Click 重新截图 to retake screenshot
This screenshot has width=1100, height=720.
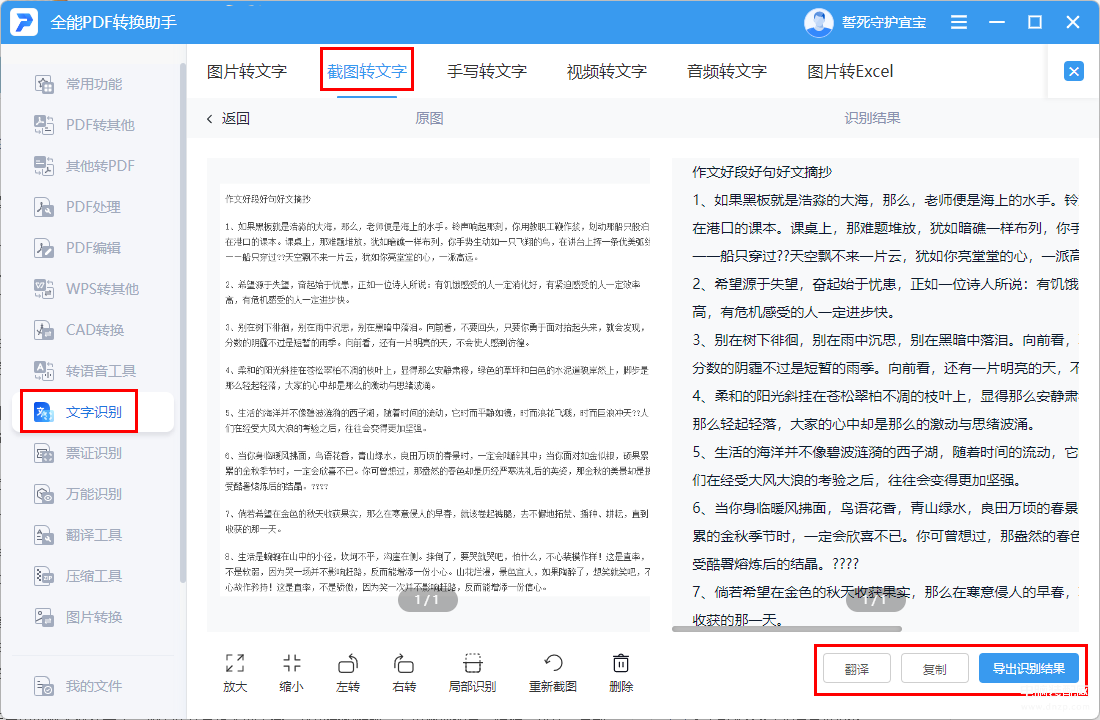[553, 673]
